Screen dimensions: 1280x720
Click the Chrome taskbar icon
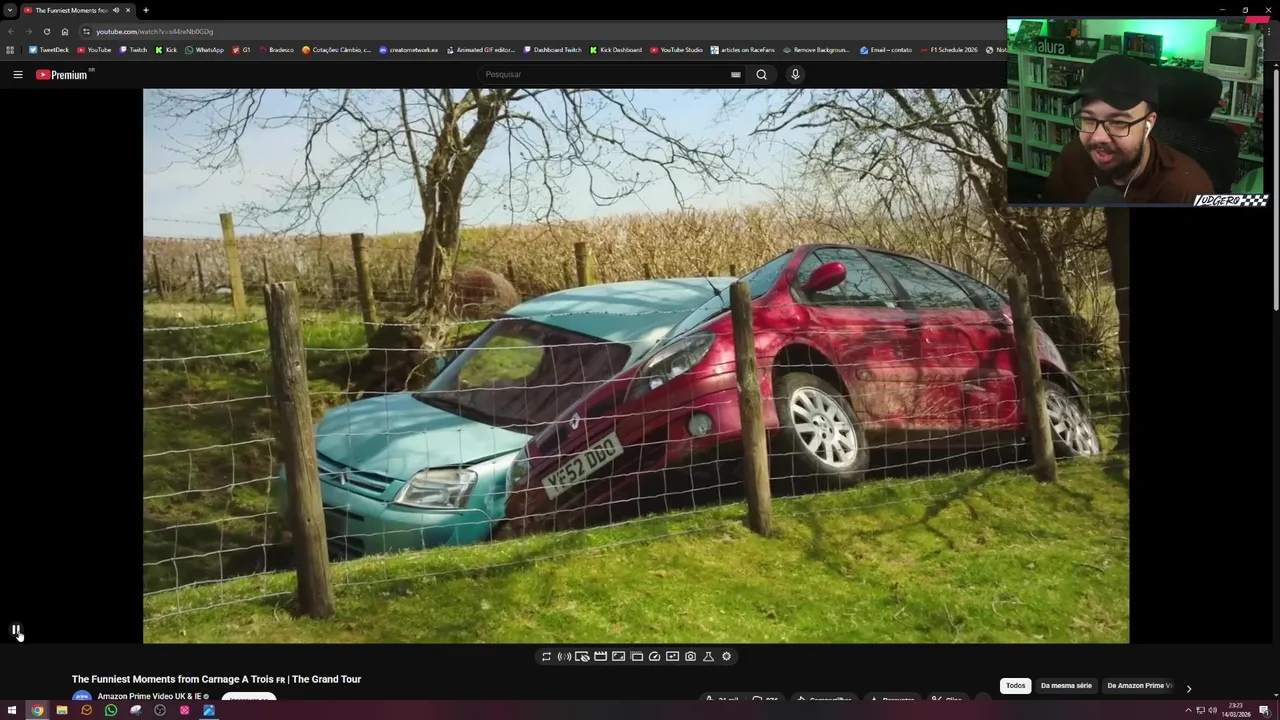(37, 710)
